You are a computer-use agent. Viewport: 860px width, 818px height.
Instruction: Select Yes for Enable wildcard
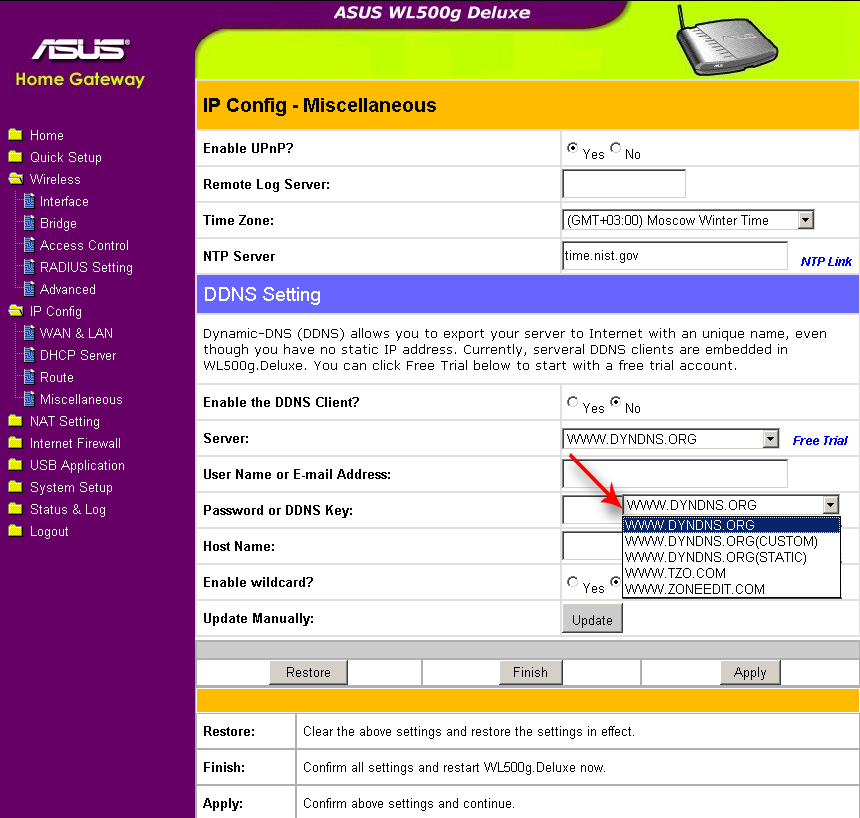coord(572,582)
